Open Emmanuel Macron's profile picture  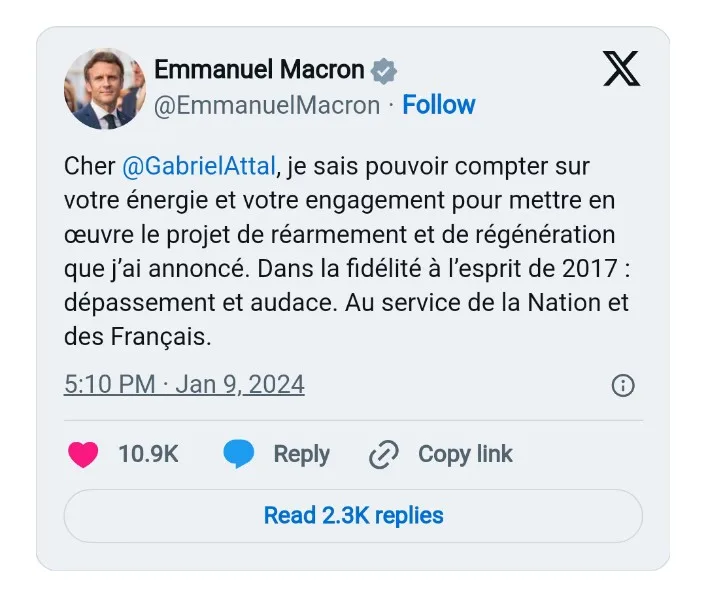105,88
